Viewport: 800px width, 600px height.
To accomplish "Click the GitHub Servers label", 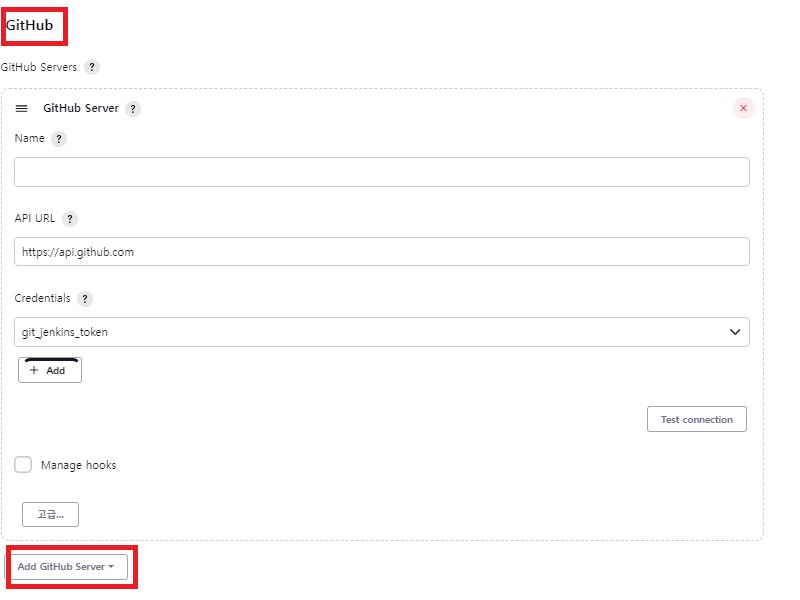I will tap(39, 67).
